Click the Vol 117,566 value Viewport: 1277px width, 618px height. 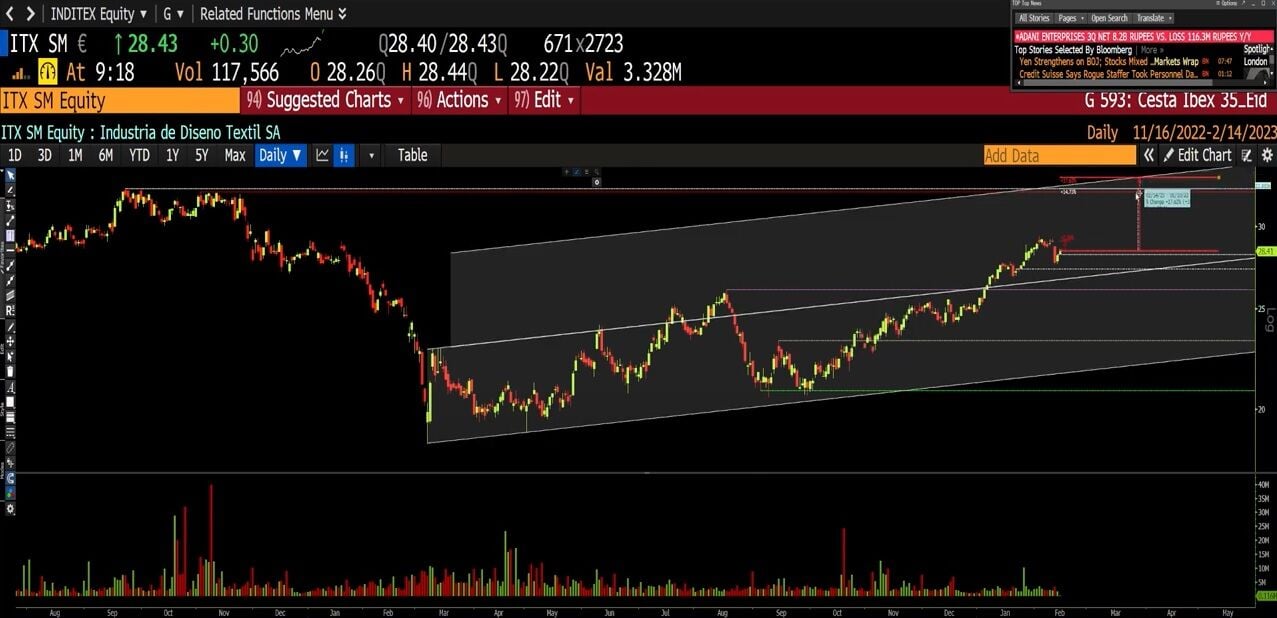pyautogui.click(x=227, y=72)
